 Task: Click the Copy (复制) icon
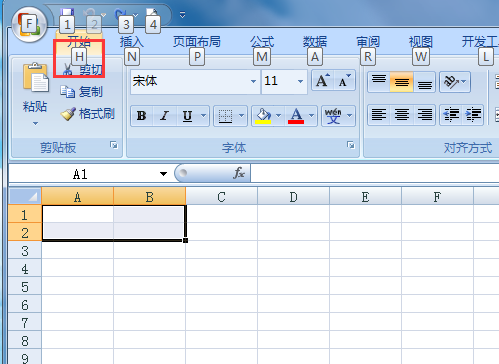(x=67, y=92)
